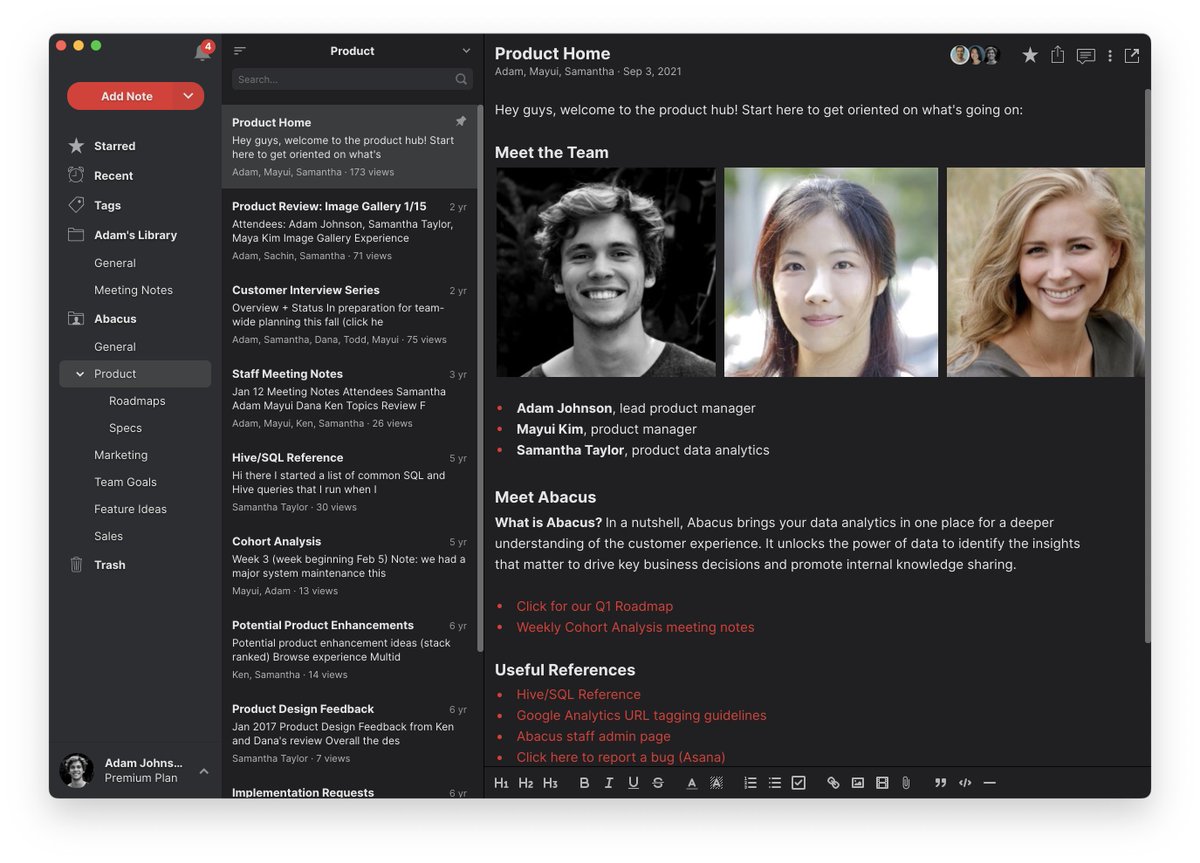The width and height of the screenshot is (1200, 863).
Task: Open the text color tool
Action: (x=691, y=783)
